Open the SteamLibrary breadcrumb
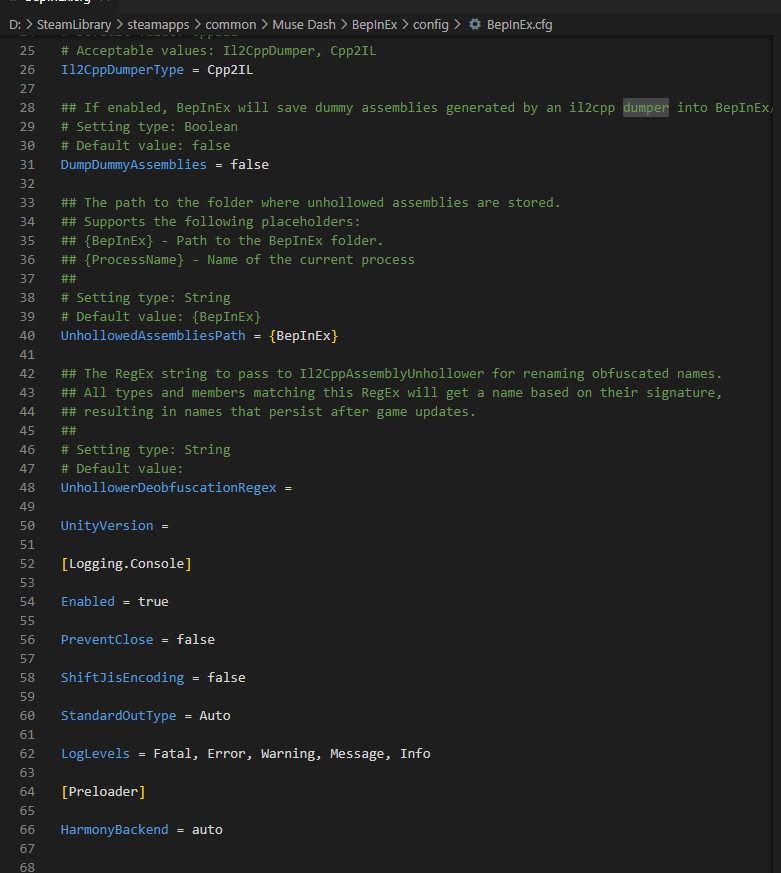The image size is (781, 873). 74,24
